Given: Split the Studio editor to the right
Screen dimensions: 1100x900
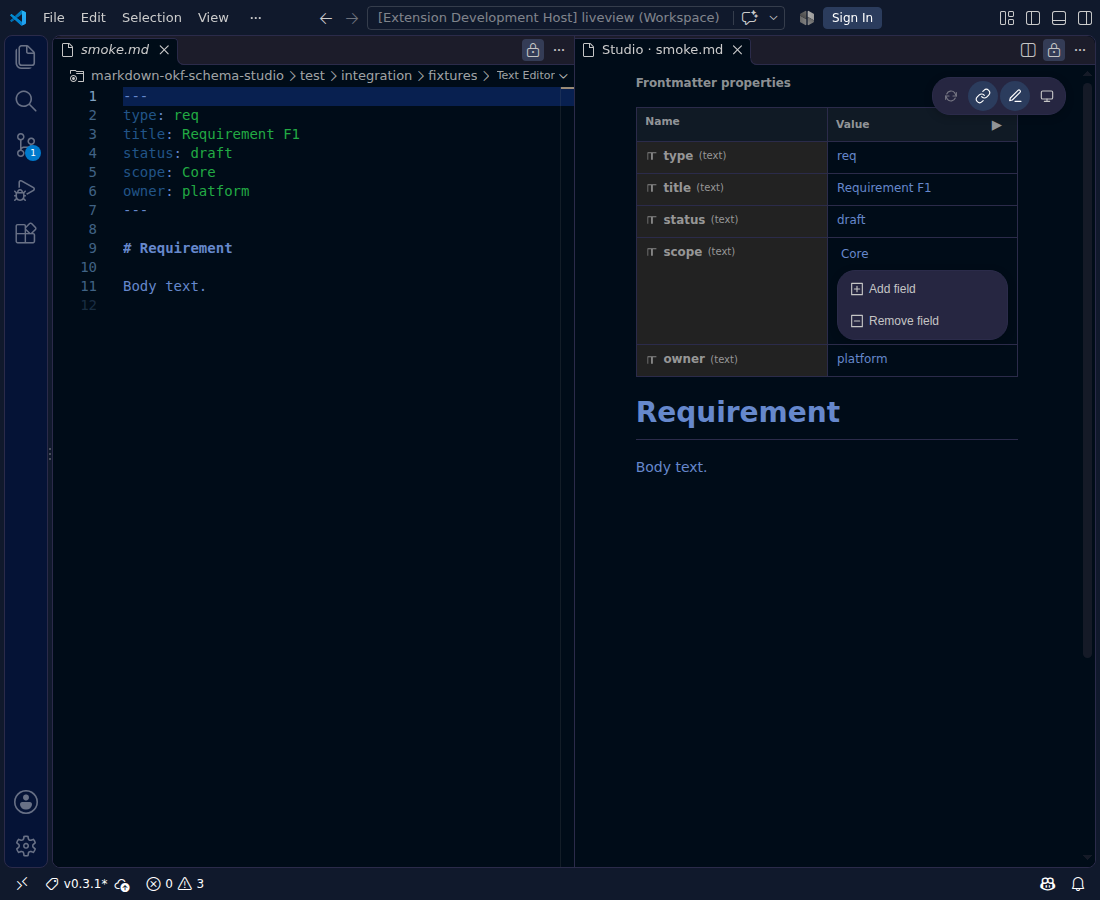Looking at the screenshot, I should [x=1028, y=50].
